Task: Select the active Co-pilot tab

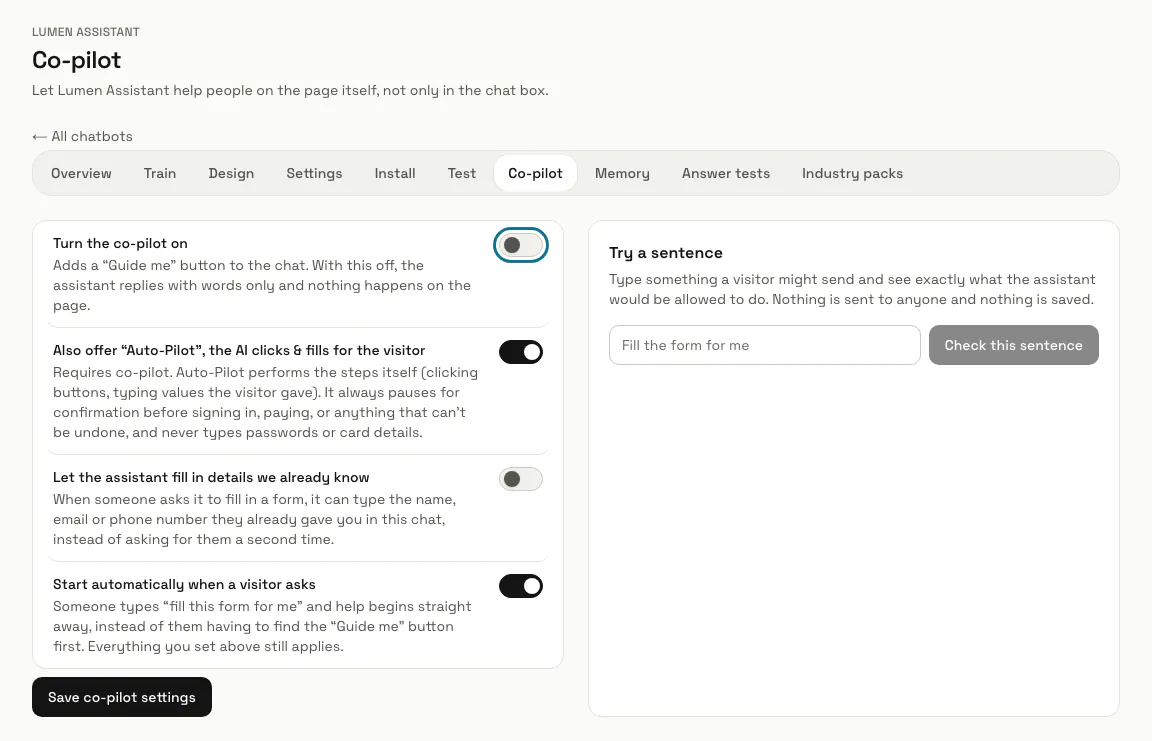Action: pos(536,173)
